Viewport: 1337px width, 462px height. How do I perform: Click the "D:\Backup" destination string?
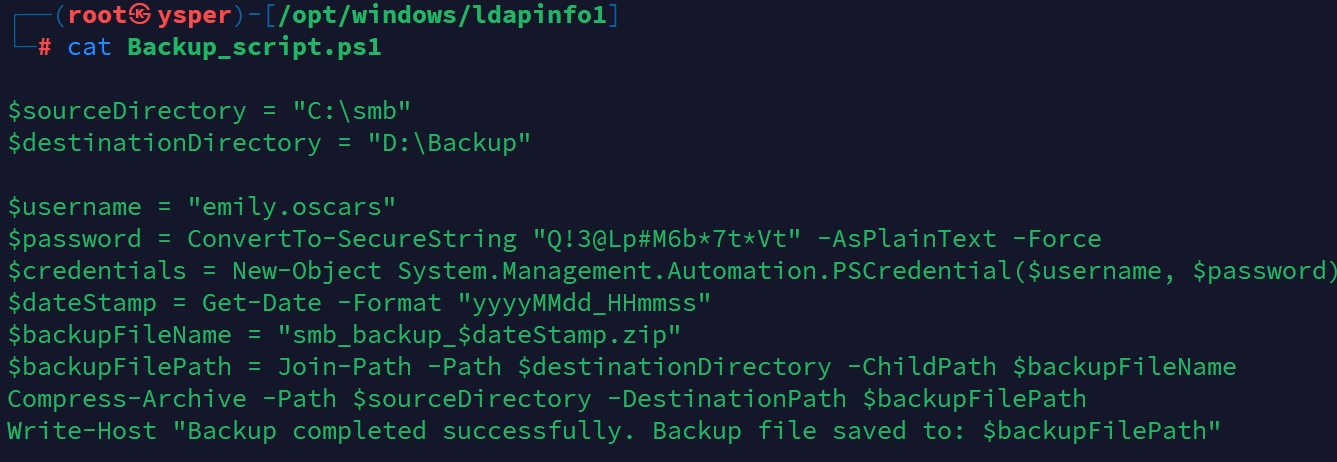coord(449,143)
